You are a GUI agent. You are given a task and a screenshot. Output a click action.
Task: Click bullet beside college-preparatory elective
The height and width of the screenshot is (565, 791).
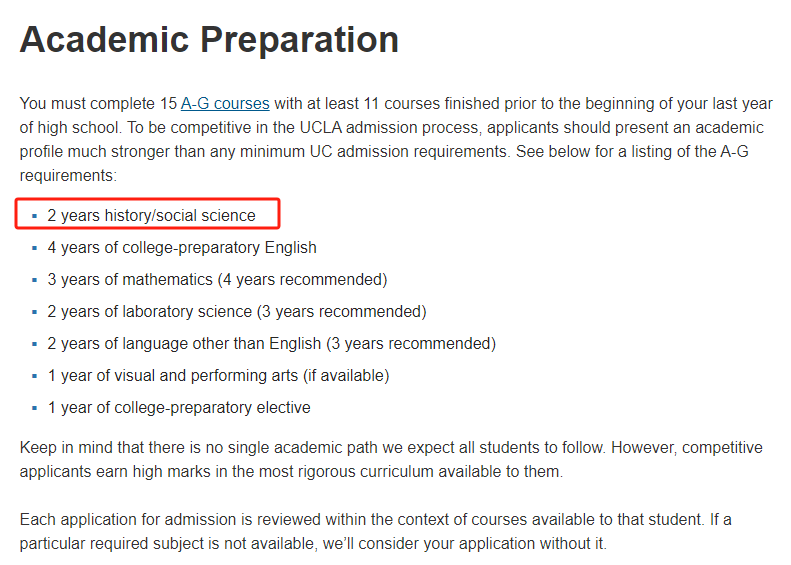34,408
